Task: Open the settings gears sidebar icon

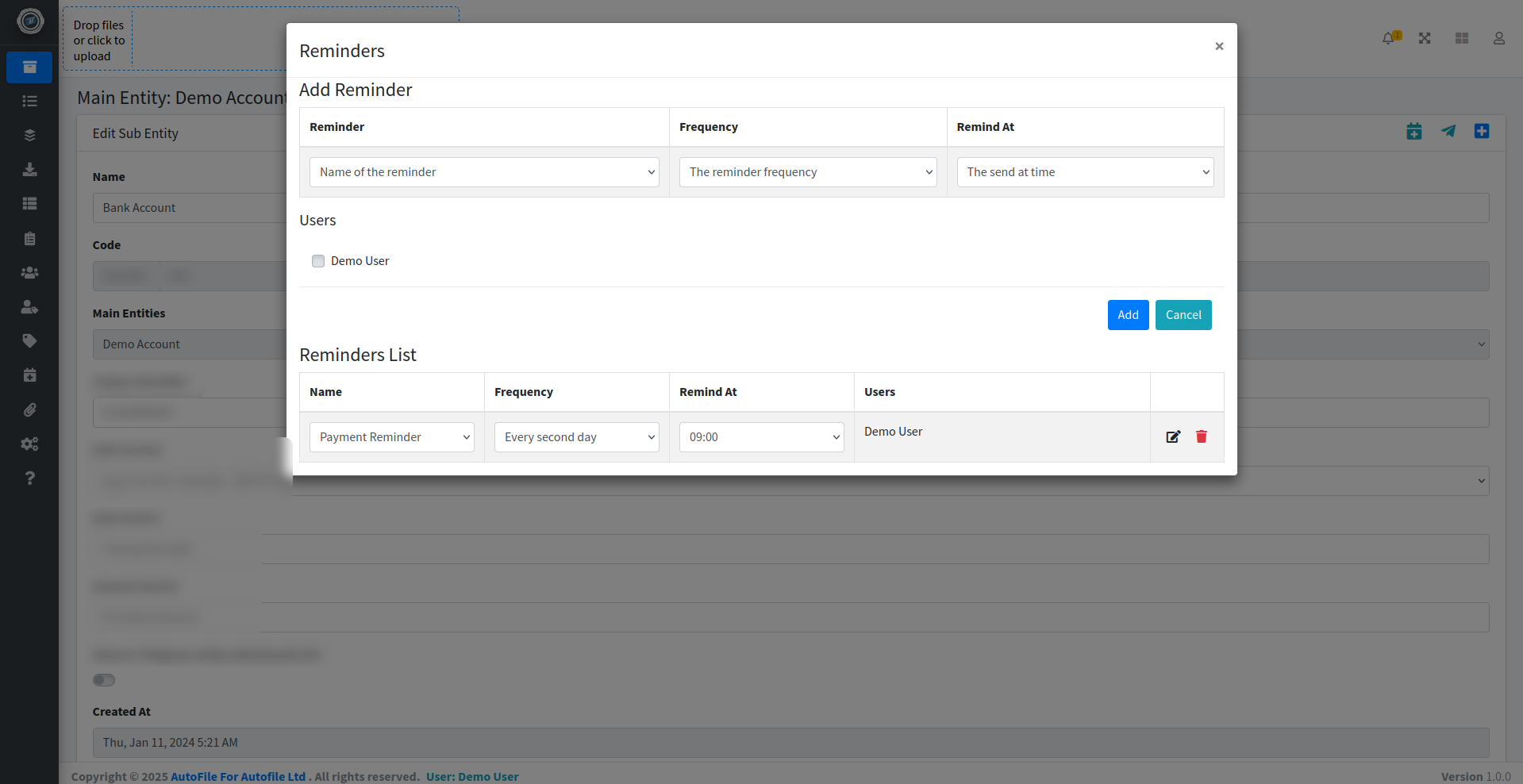Action: click(x=29, y=444)
